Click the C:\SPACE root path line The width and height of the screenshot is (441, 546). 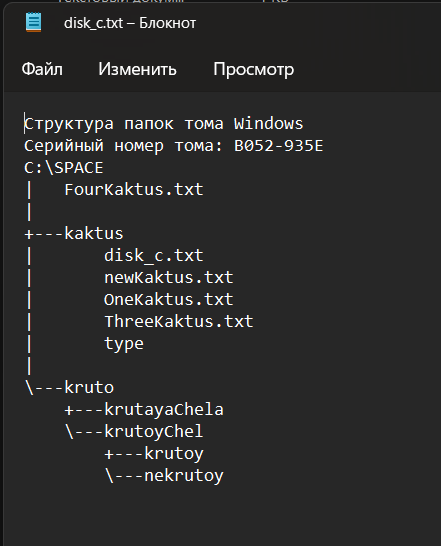click(64, 168)
